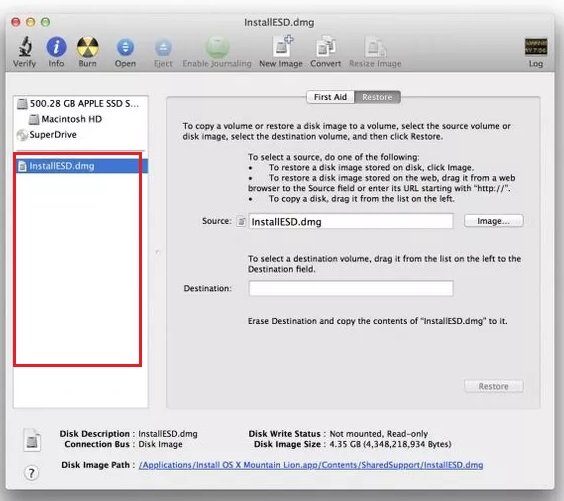Click the Eject toolbar icon

[x=163, y=48]
